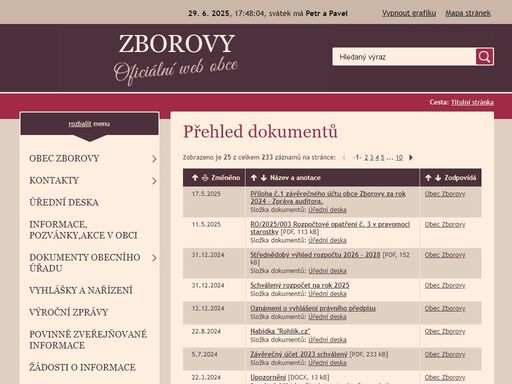Toggle Vypnout grafiku link
The height and width of the screenshot is (384, 512).
pos(409,13)
